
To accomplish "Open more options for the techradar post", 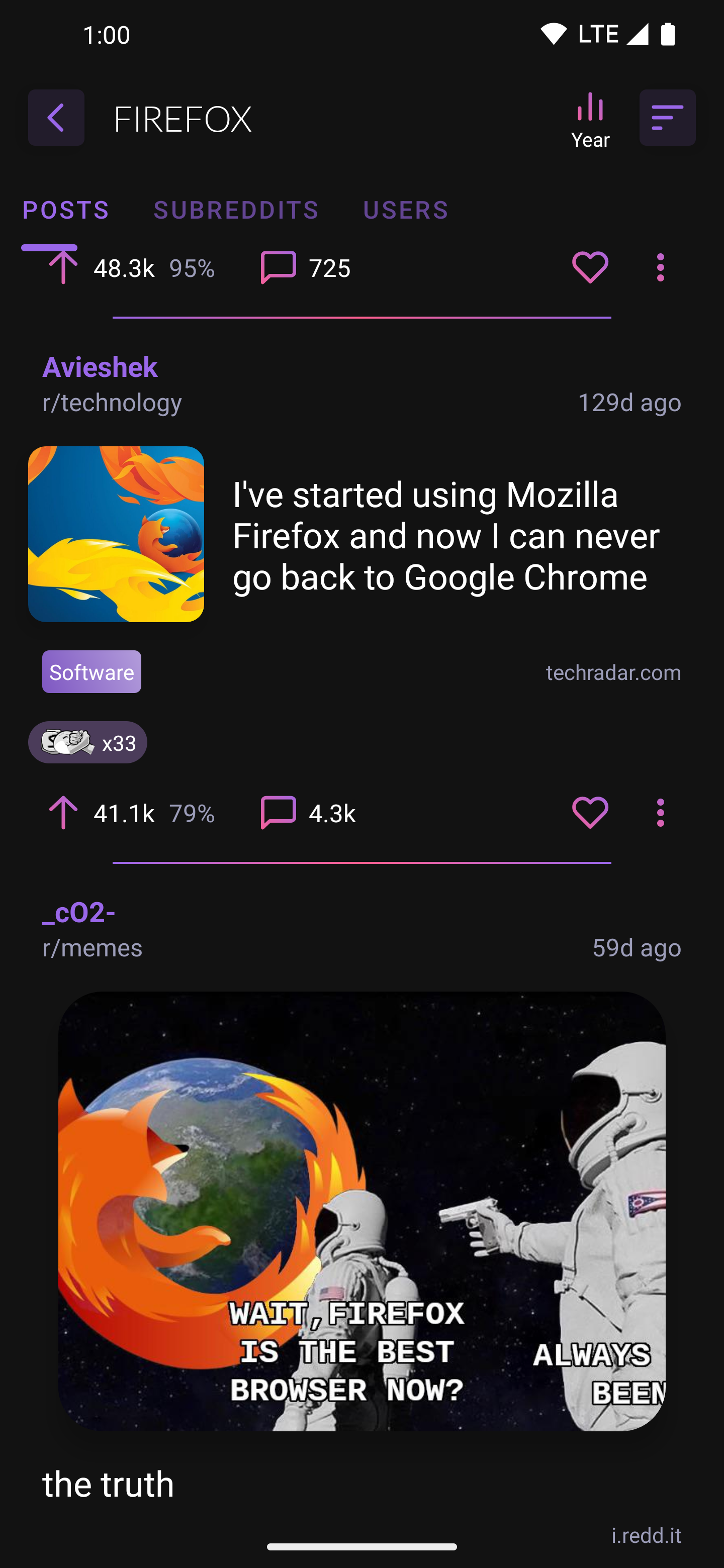I will point(660,813).
